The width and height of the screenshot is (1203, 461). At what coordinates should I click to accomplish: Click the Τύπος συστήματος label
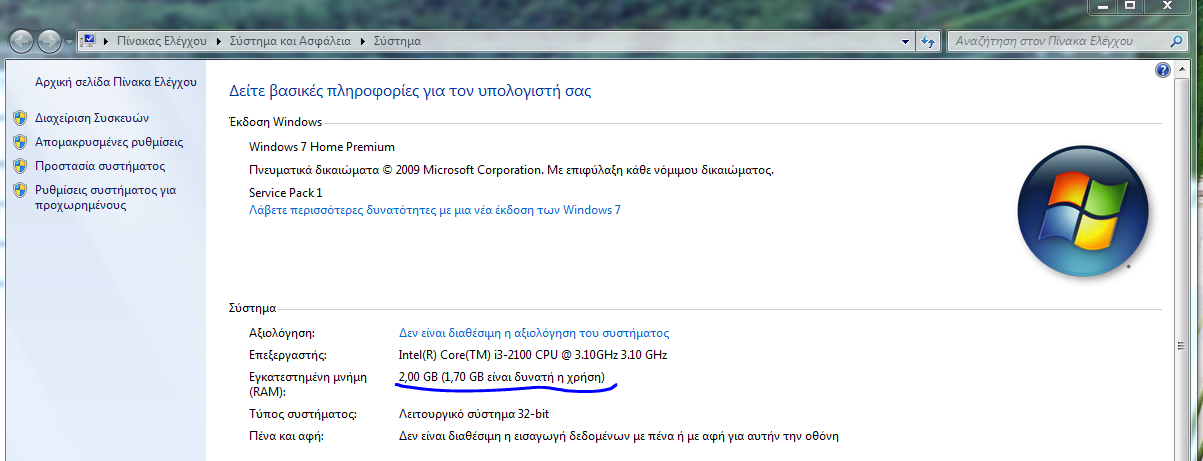click(x=302, y=414)
